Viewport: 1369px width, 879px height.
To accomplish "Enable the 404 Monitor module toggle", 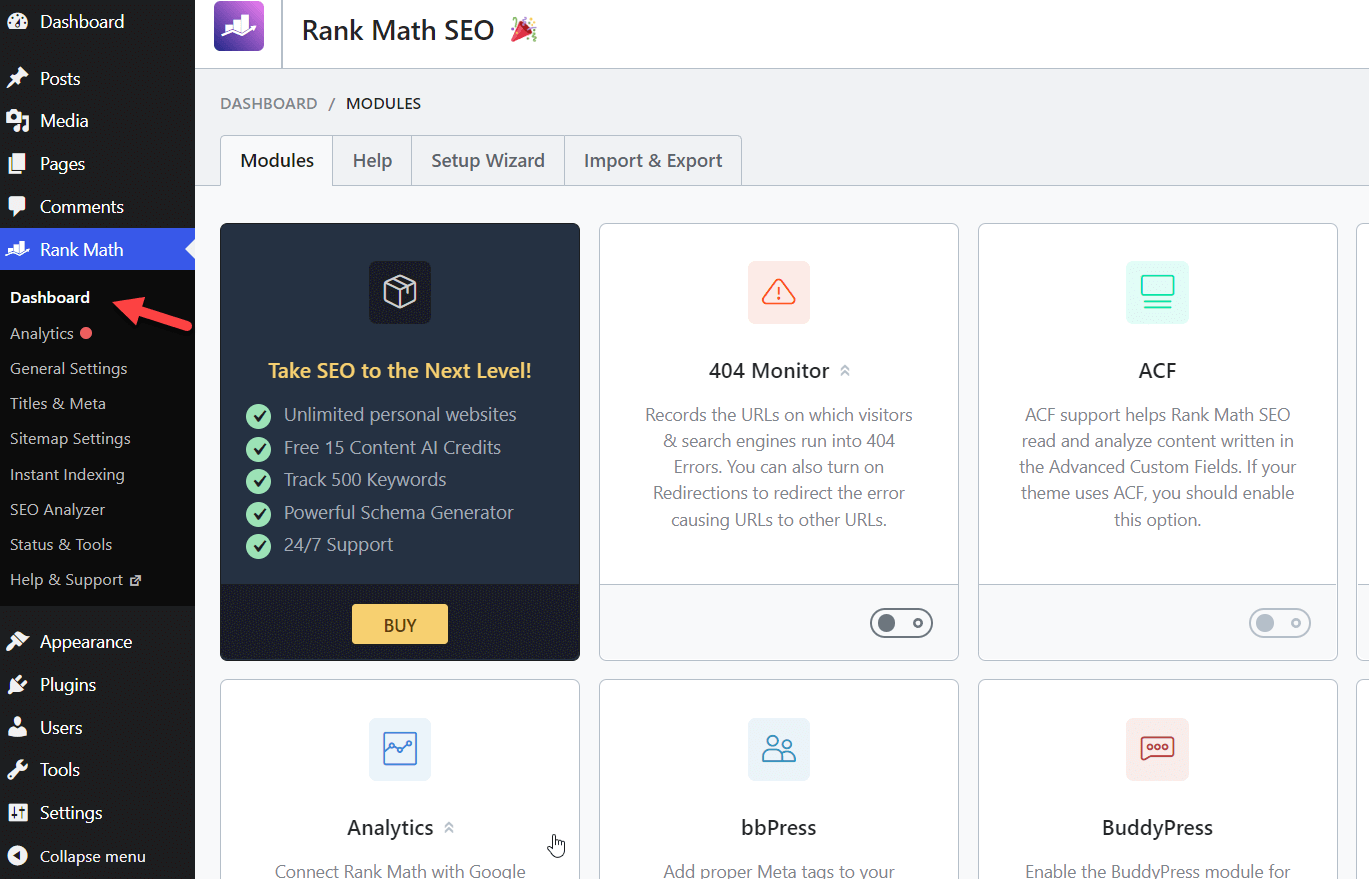I will tap(901, 622).
